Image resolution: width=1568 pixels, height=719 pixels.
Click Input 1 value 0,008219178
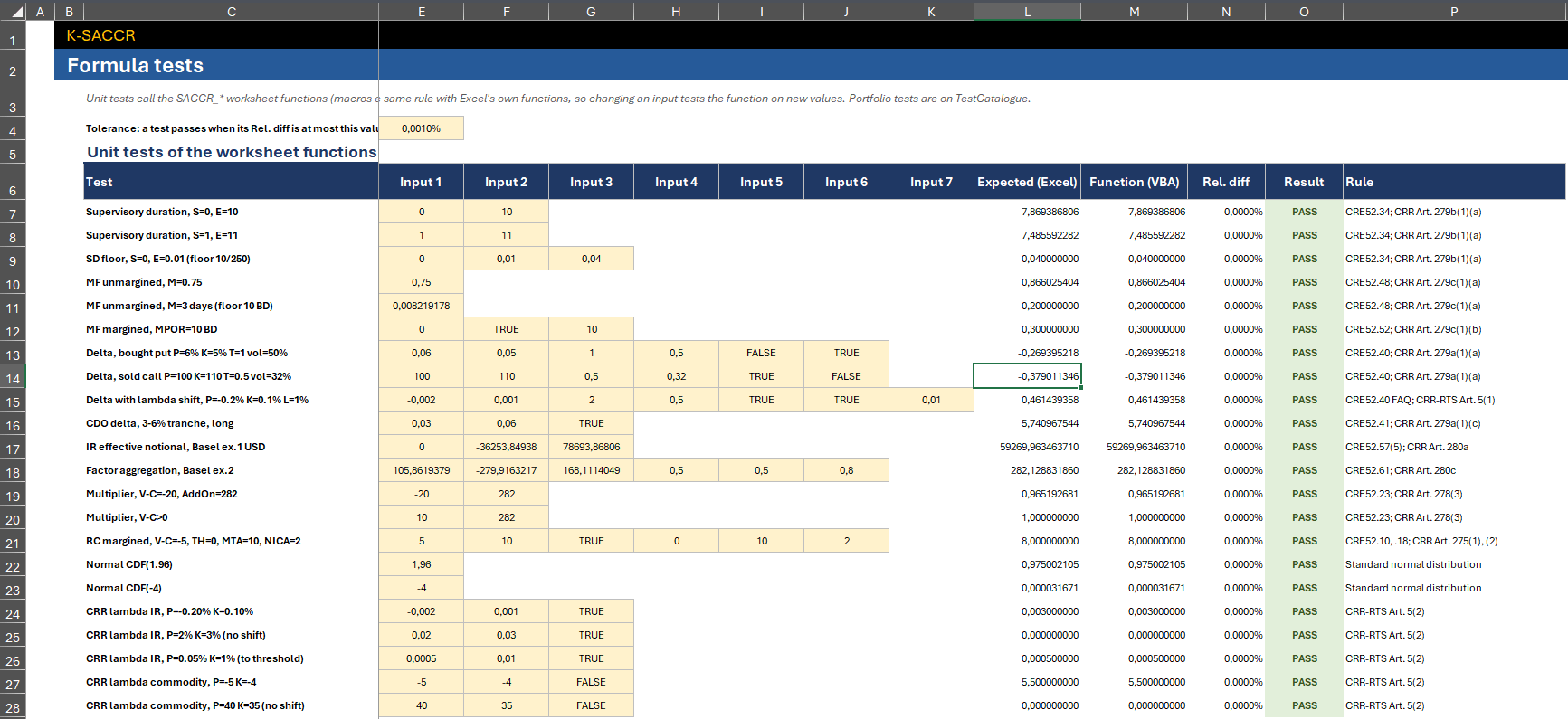coord(421,306)
